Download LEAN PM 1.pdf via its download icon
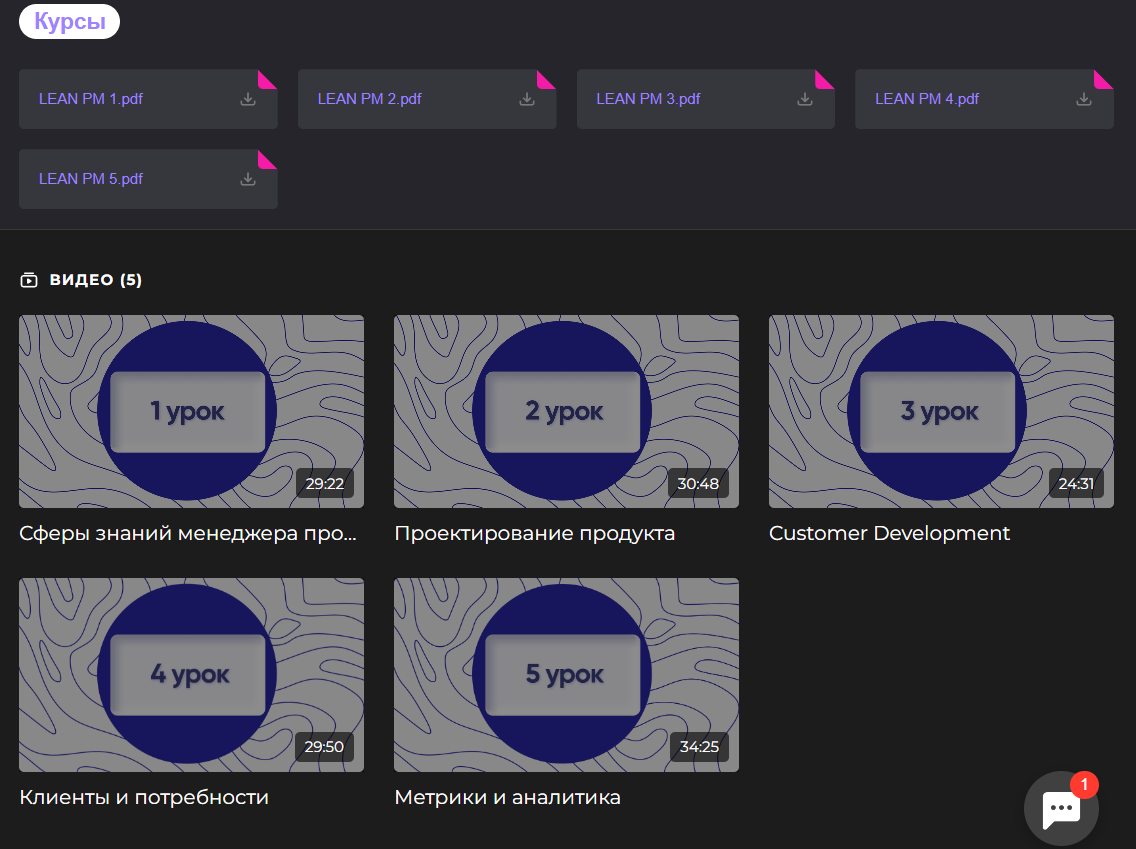The width and height of the screenshot is (1136, 849). (x=248, y=99)
